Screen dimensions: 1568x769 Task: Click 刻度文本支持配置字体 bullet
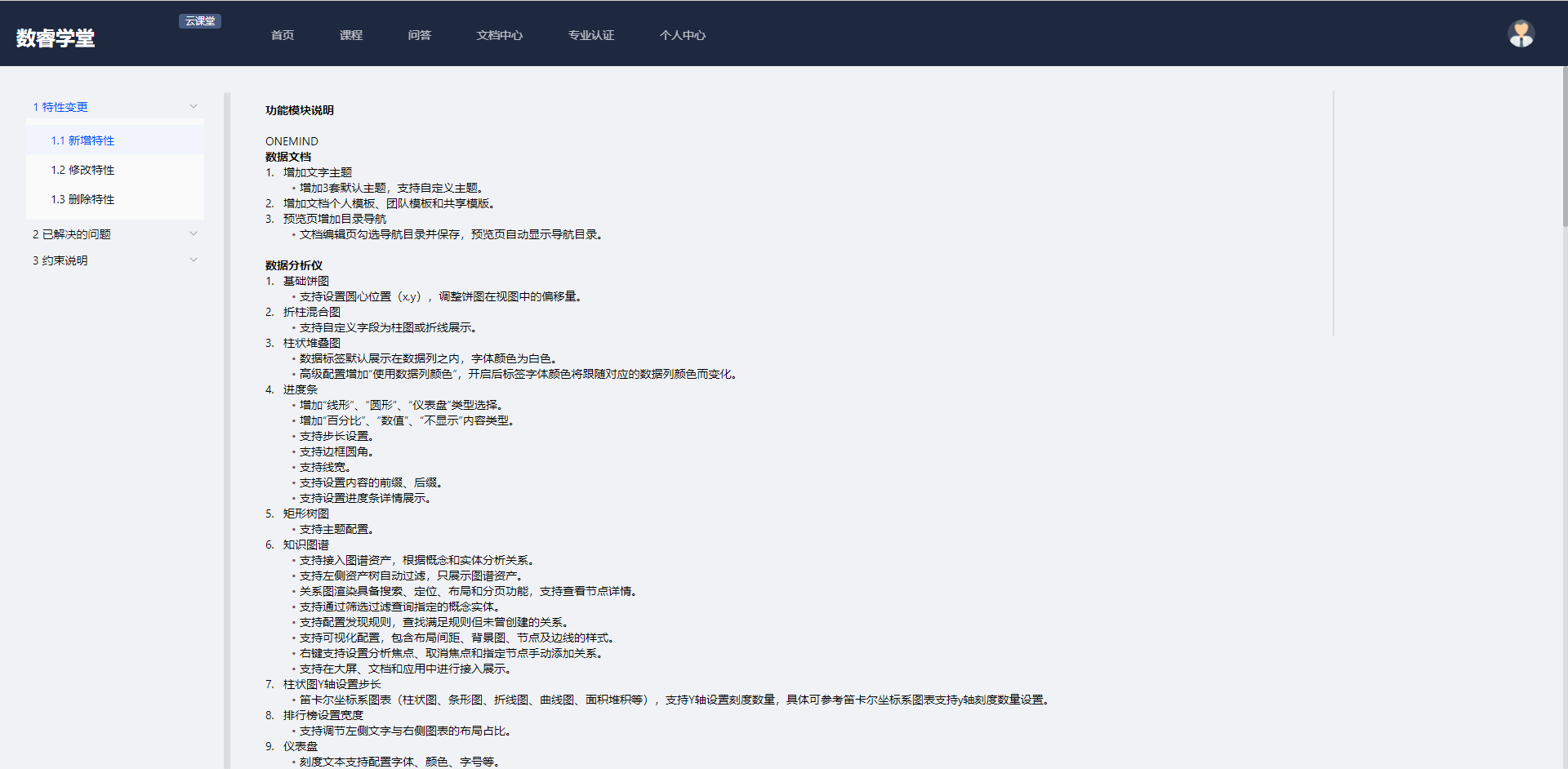point(399,762)
